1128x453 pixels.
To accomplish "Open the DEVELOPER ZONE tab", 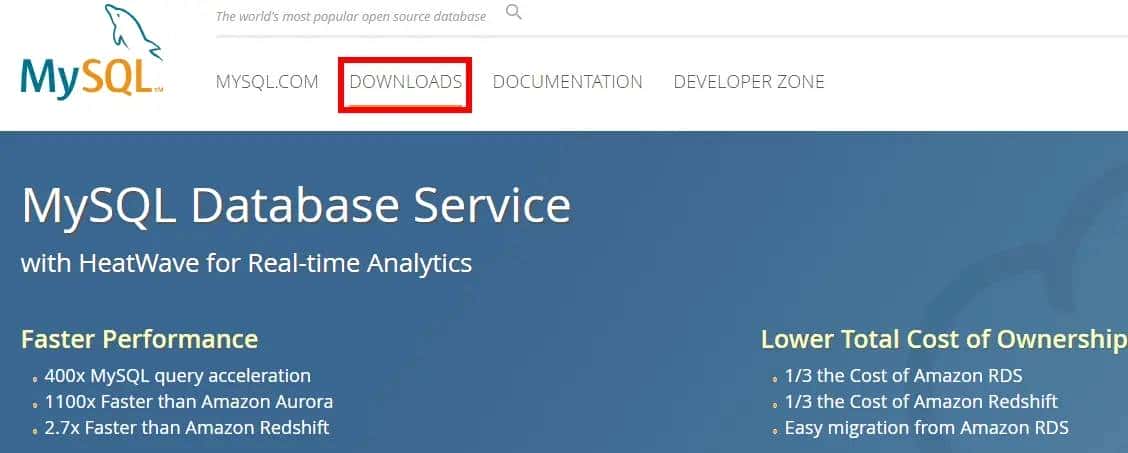I will 749,82.
